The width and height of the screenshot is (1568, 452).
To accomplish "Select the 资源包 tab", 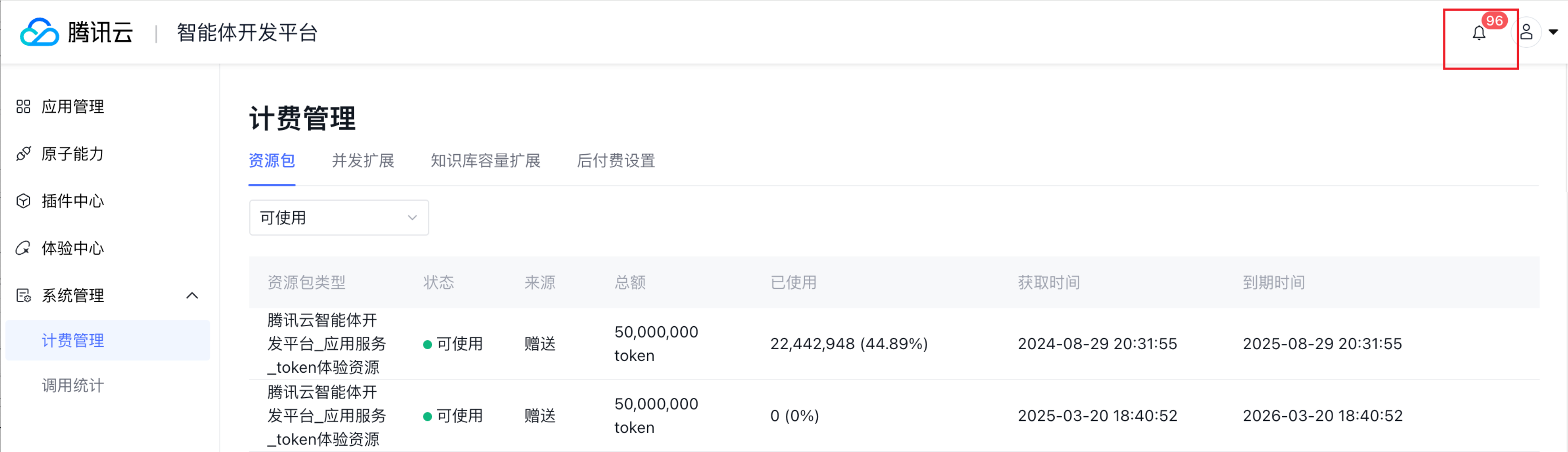I will coord(272,161).
